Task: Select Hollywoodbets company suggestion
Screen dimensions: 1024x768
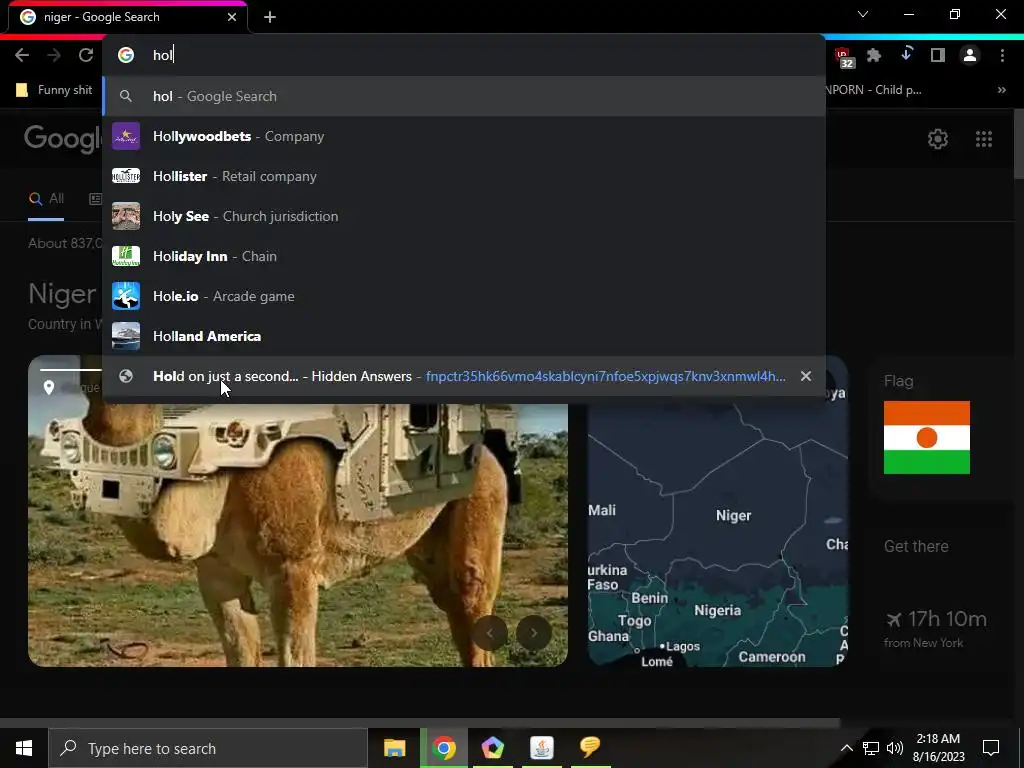Action: 464,136
